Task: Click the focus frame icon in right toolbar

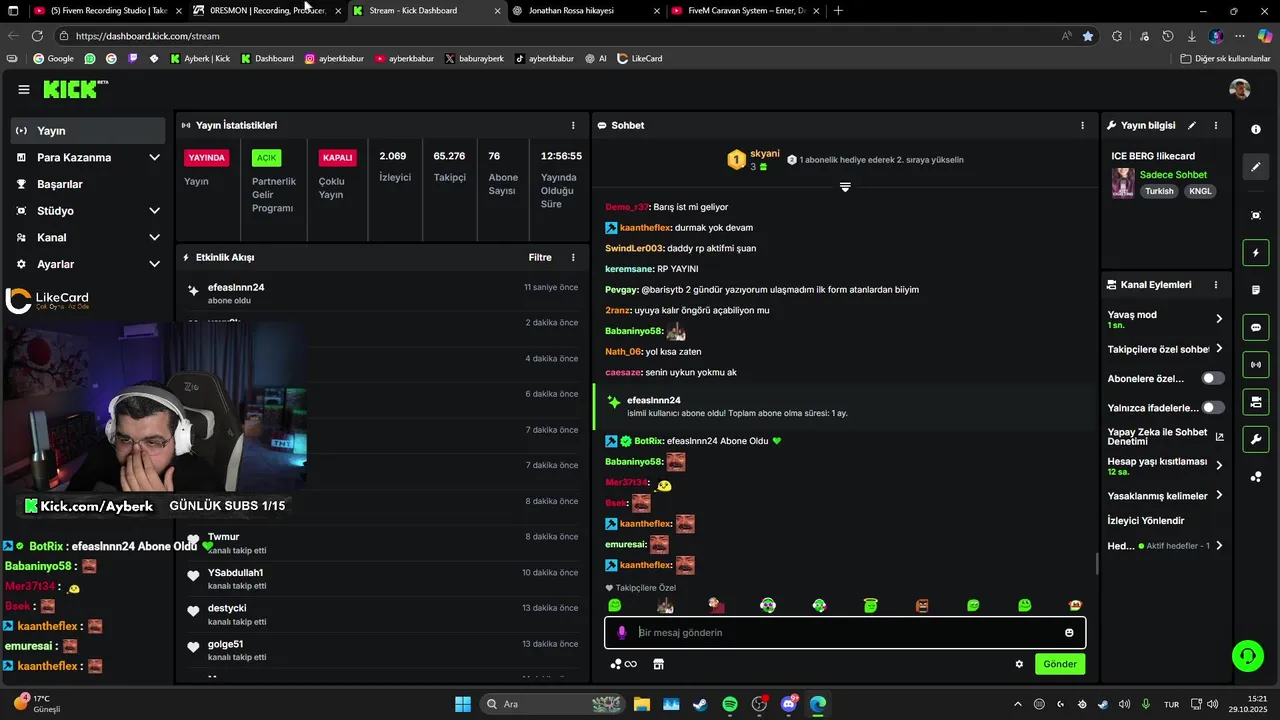Action: (x=1256, y=216)
